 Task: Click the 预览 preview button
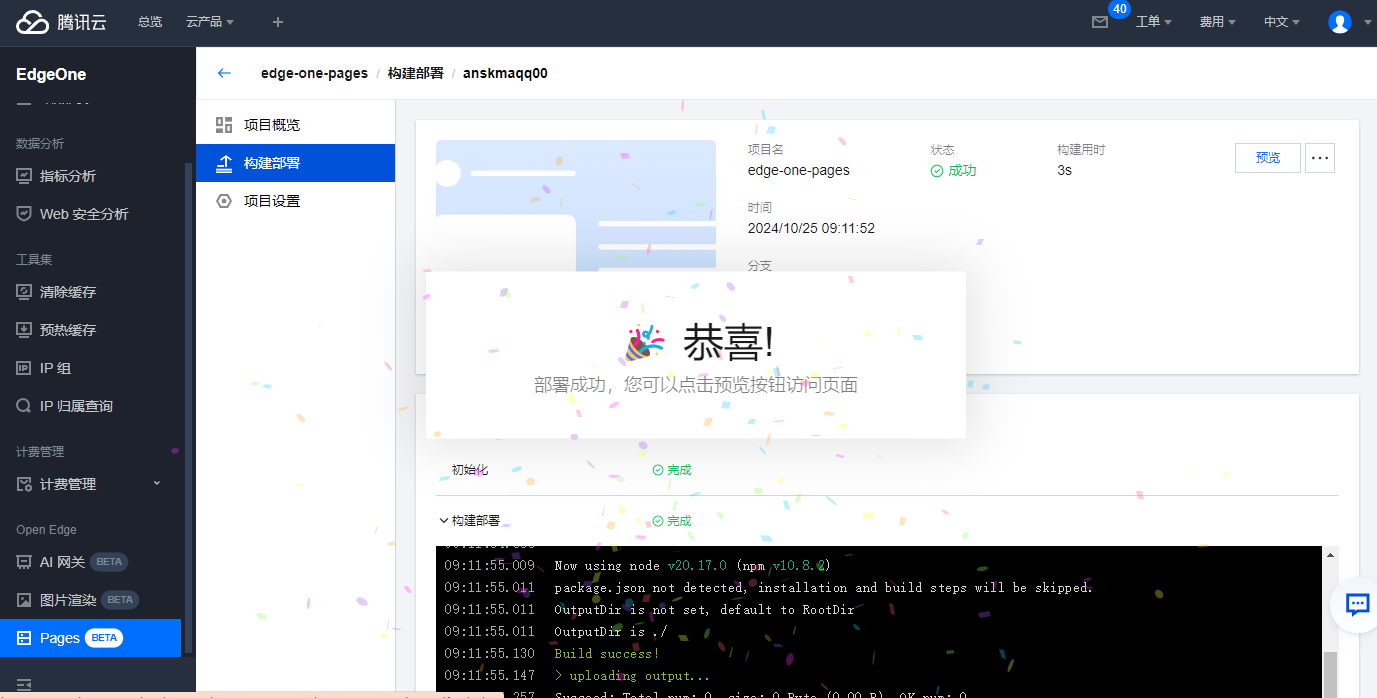tap(1267, 158)
